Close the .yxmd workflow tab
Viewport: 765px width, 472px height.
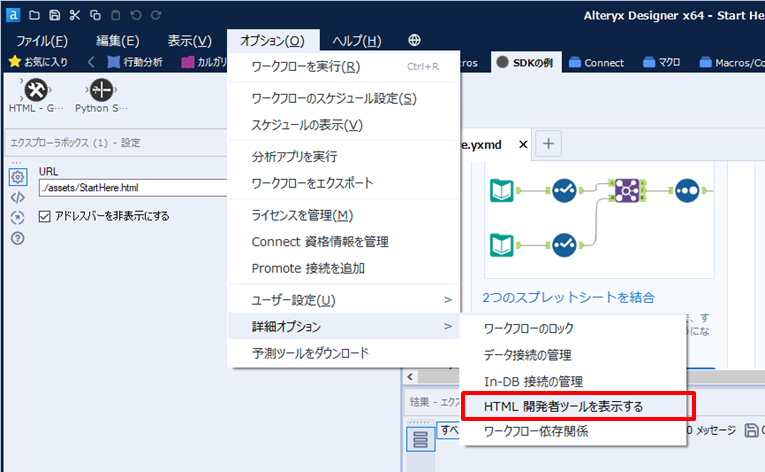pyautogui.click(x=523, y=144)
